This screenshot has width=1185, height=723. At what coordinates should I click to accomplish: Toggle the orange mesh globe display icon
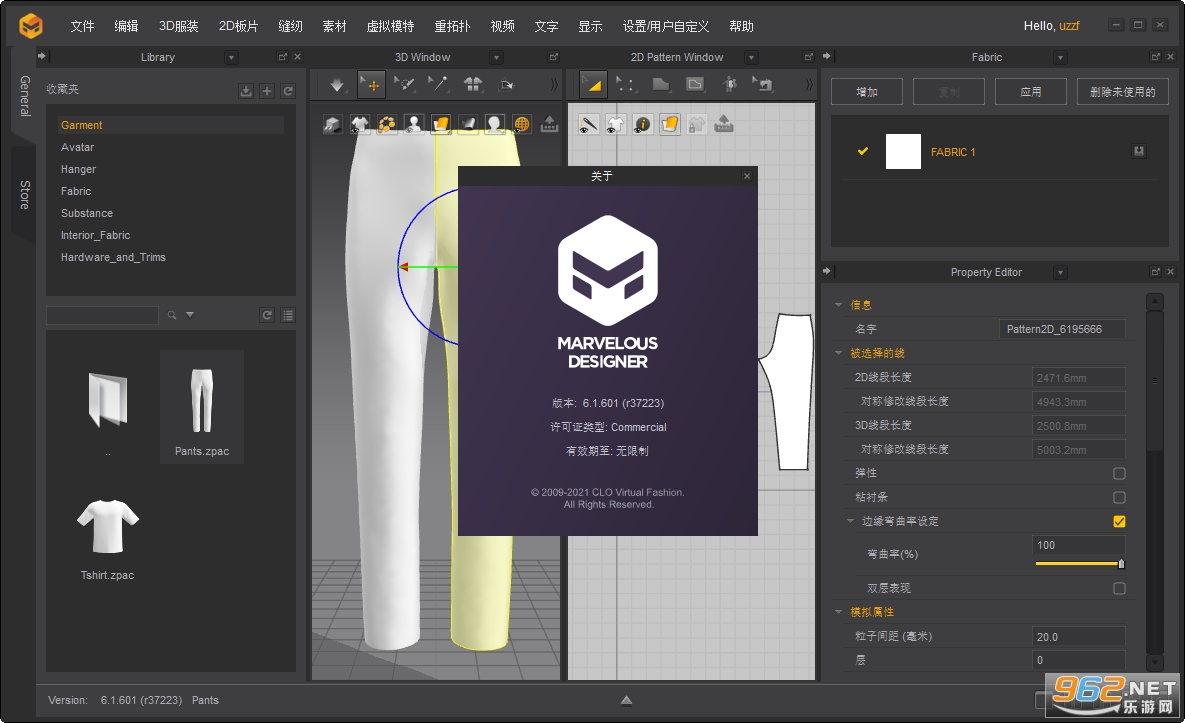click(521, 125)
